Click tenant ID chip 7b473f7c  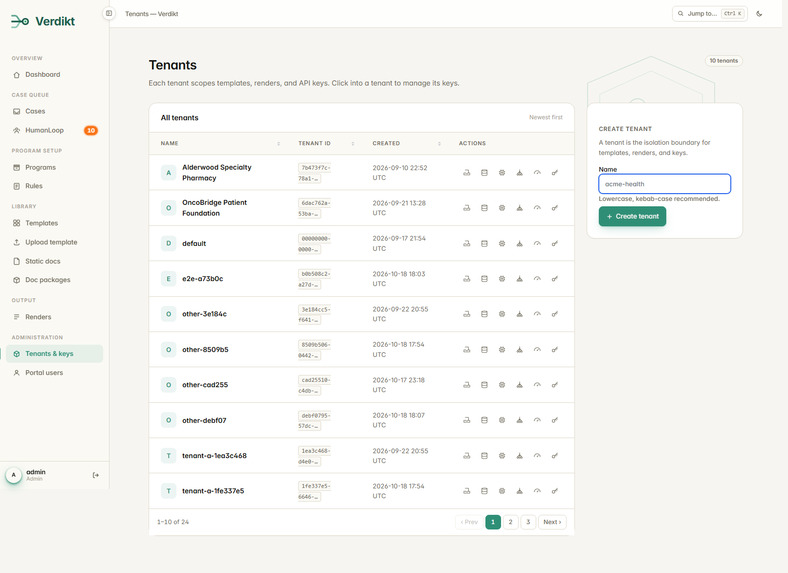(x=314, y=173)
